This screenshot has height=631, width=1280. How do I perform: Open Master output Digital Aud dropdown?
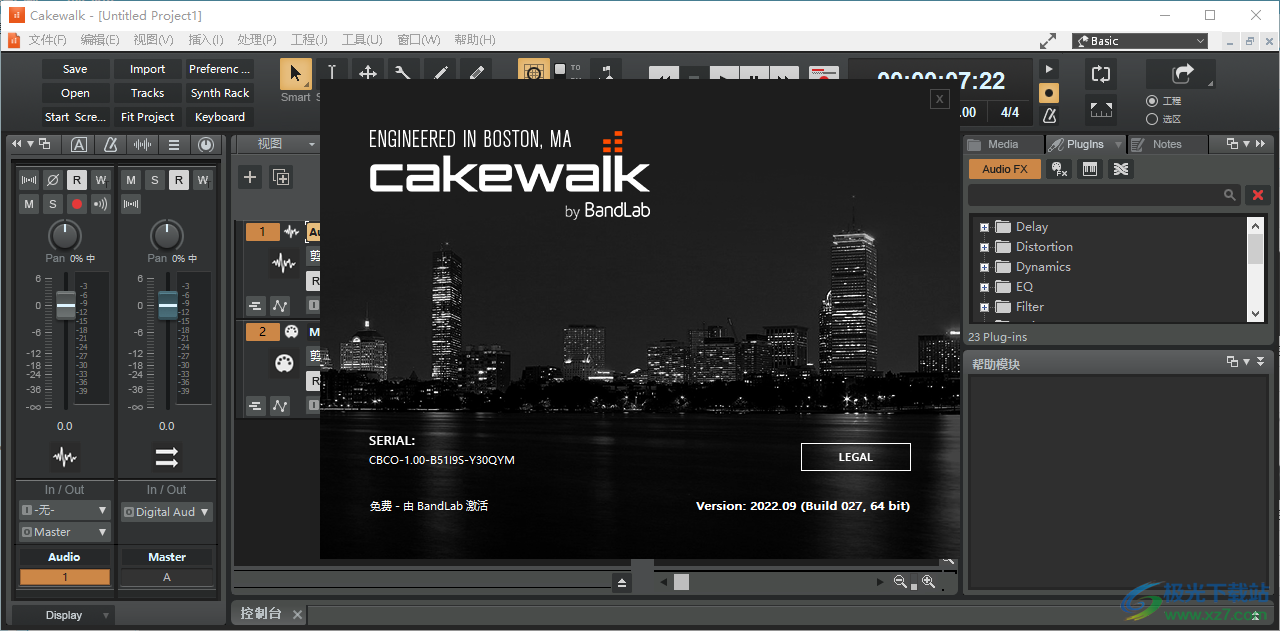coord(167,511)
